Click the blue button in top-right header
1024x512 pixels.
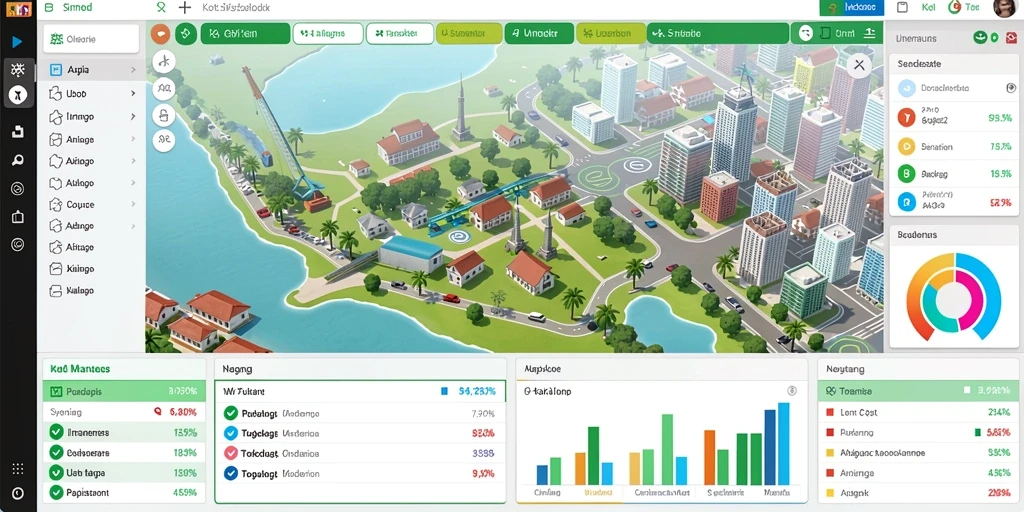pyautogui.click(x=852, y=7)
